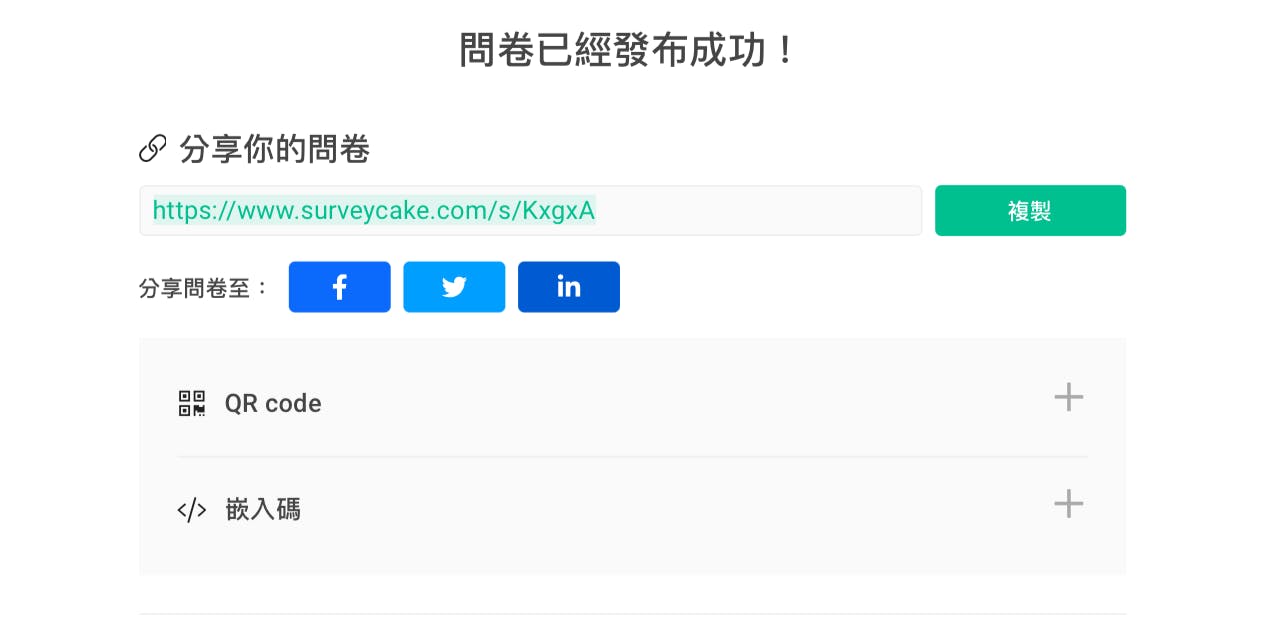Share the survey on Facebook
The image size is (1272, 638).
coord(339,287)
